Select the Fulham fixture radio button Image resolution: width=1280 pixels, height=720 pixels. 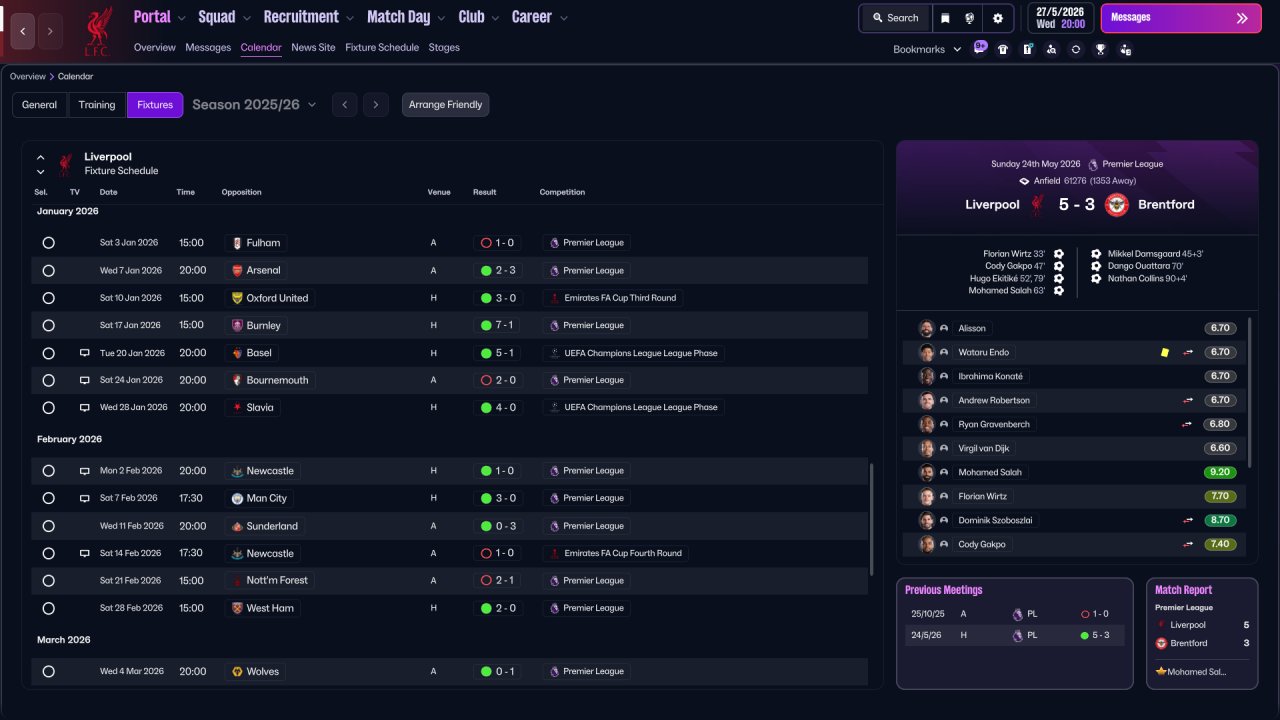[48, 243]
